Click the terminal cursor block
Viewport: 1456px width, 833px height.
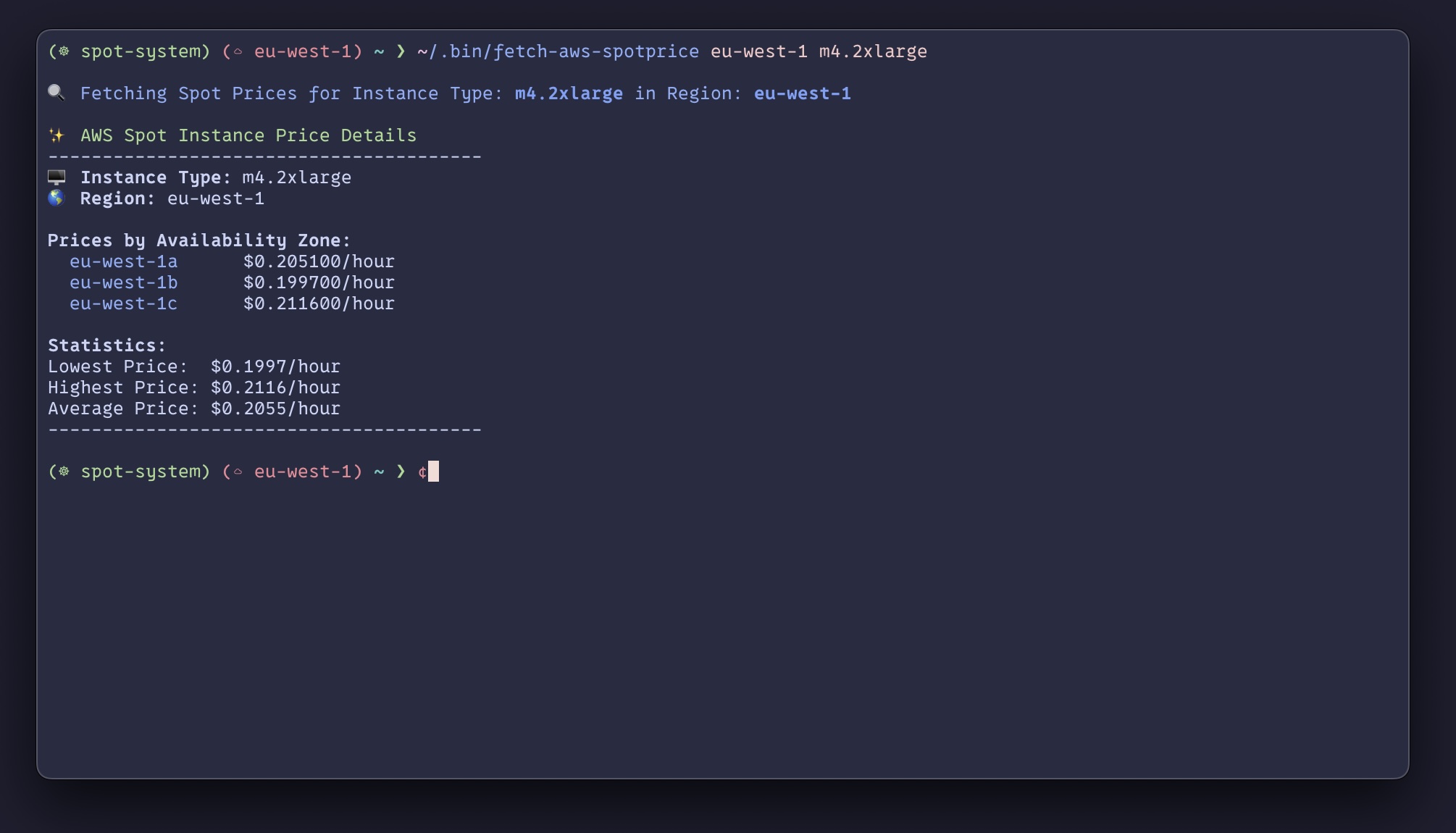433,472
